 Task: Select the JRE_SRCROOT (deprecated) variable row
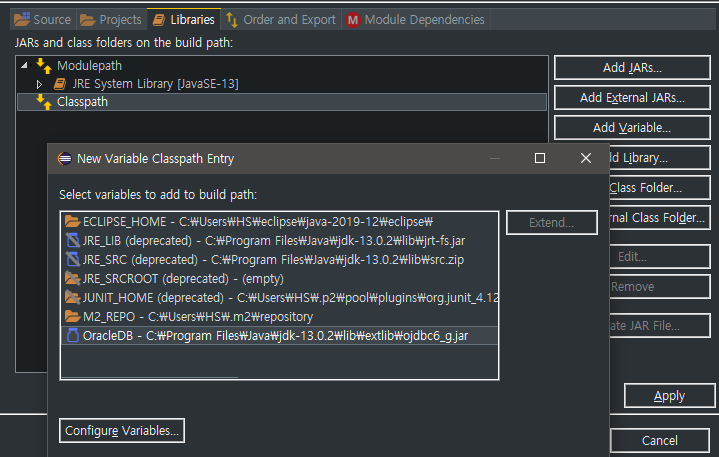click(280, 279)
